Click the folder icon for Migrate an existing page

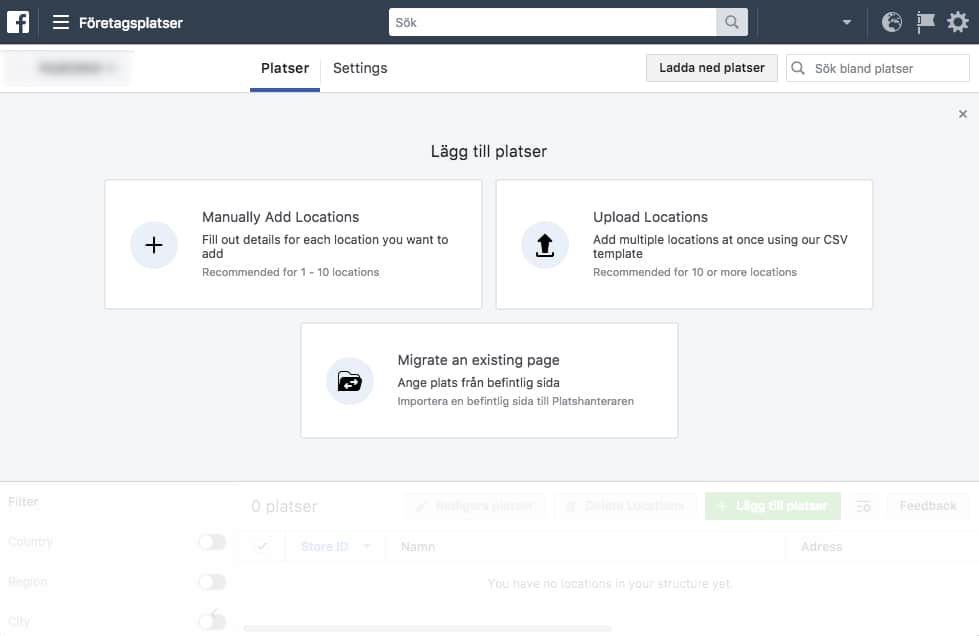[x=350, y=381]
